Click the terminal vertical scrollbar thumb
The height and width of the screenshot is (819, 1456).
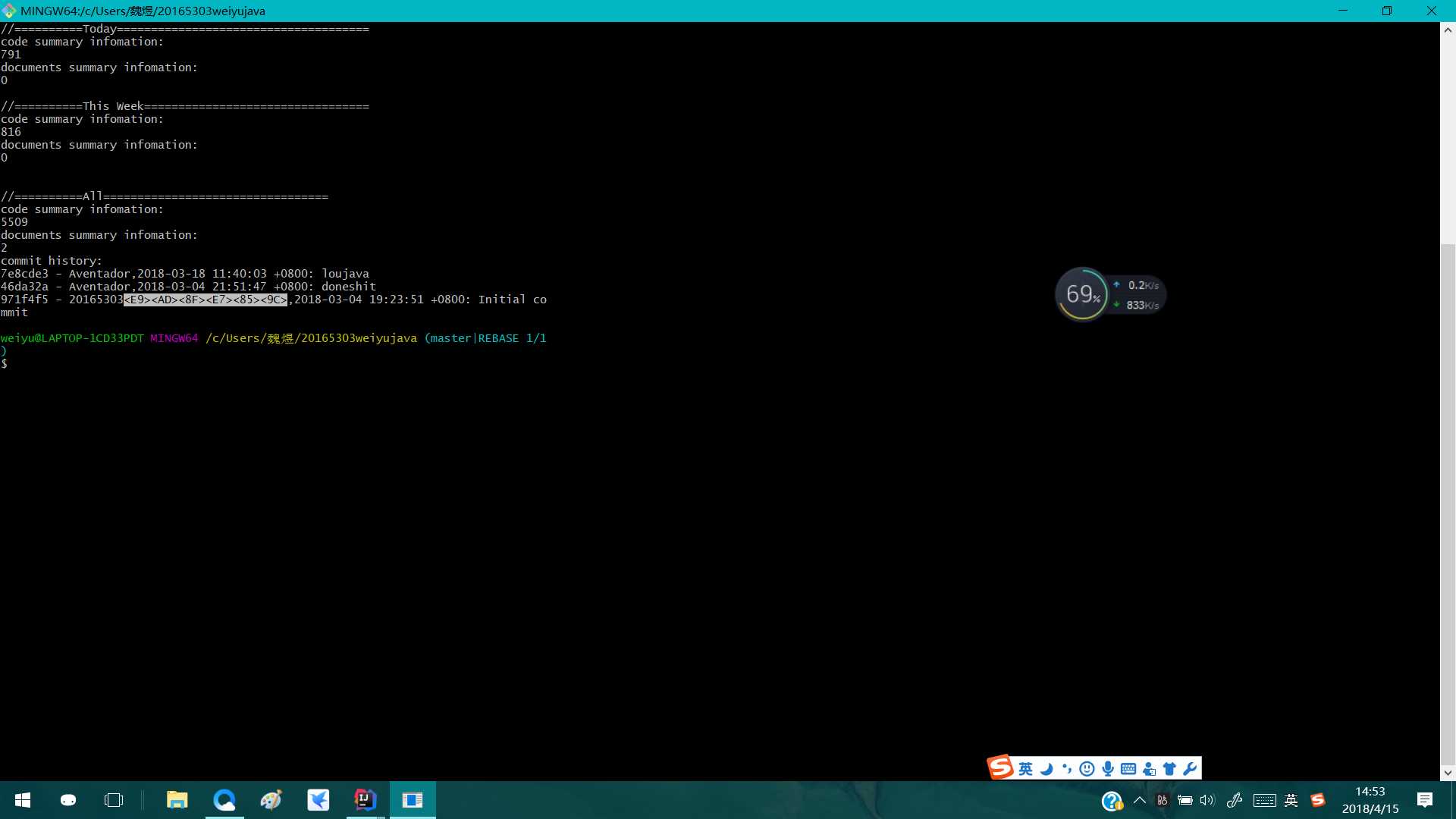[x=1448, y=504]
